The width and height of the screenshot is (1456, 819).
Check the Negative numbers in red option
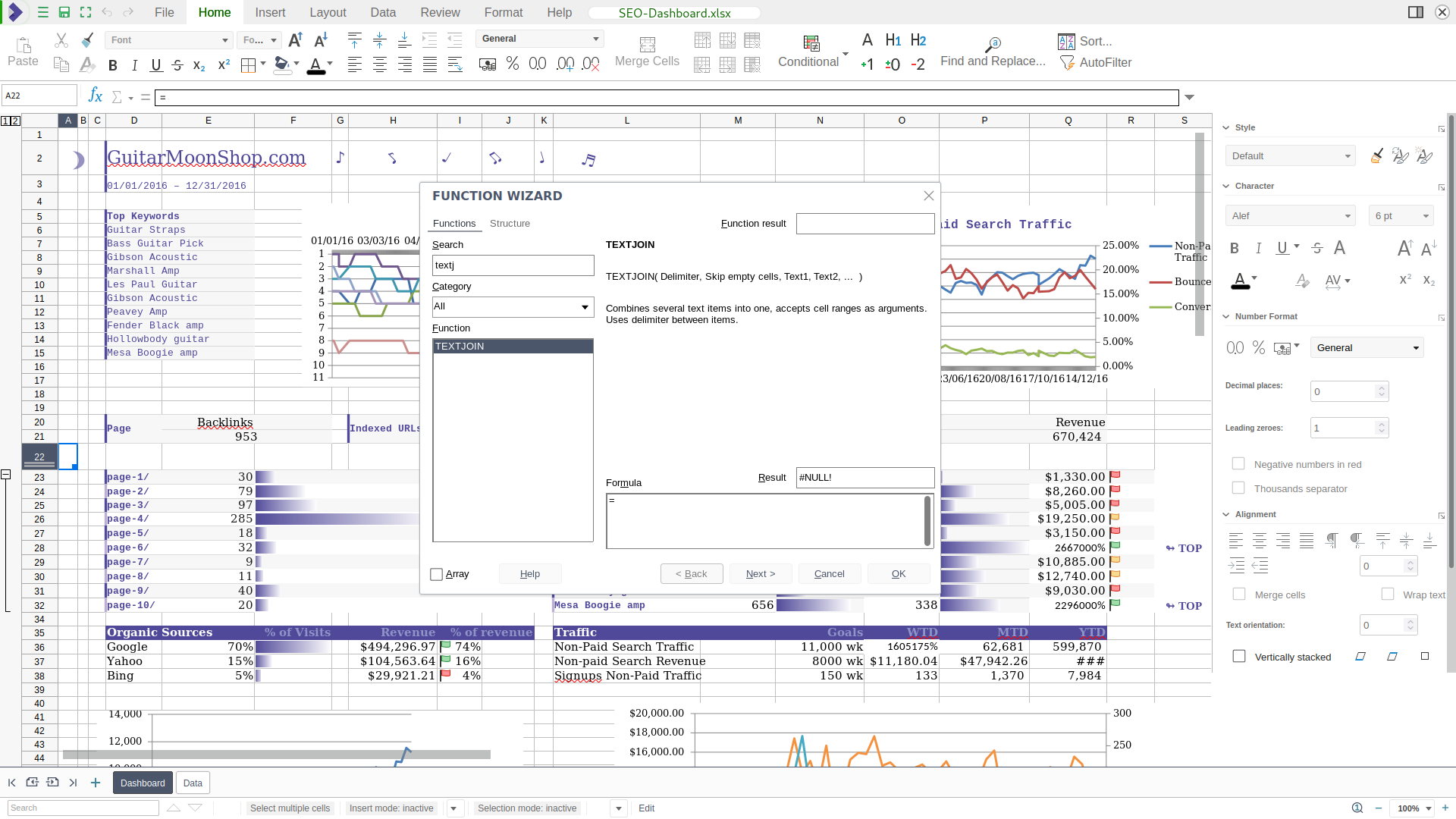point(1238,464)
